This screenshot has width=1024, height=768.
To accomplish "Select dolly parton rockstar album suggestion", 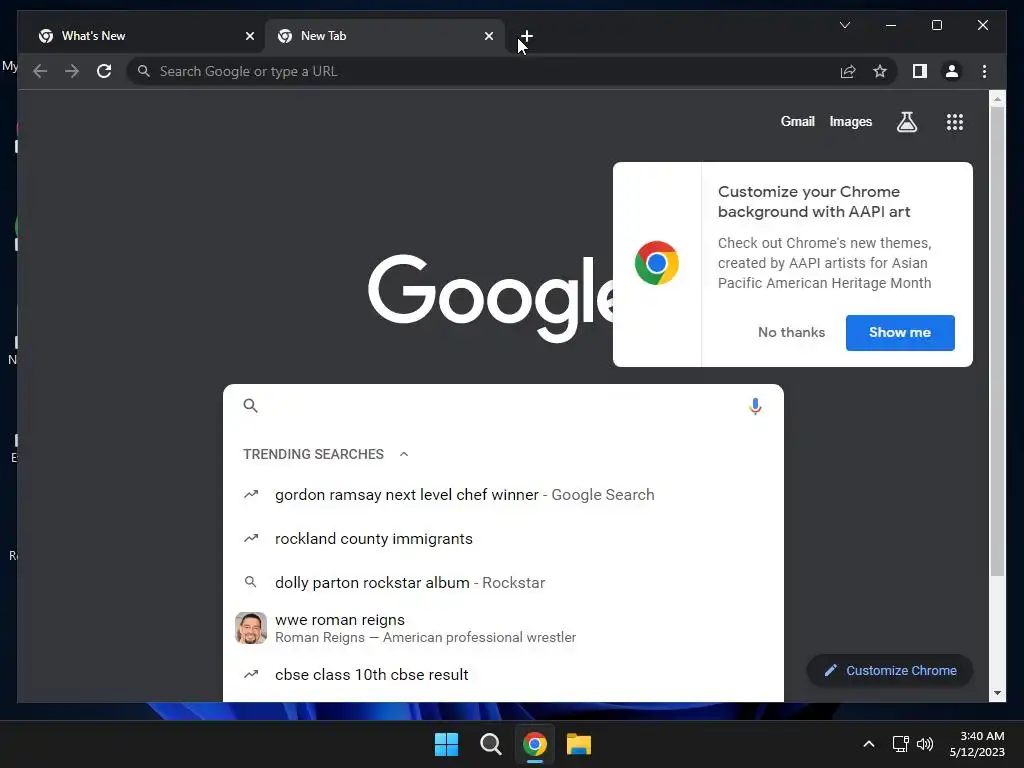I will point(503,583).
